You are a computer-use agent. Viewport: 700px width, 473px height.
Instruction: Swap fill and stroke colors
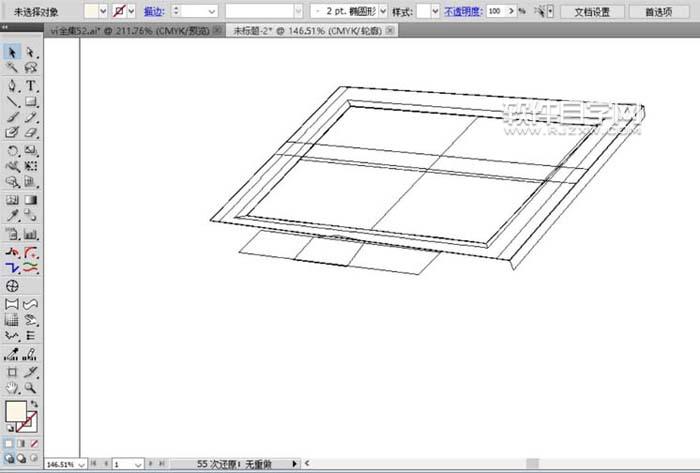pyautogui.click(x=35, y=402)
